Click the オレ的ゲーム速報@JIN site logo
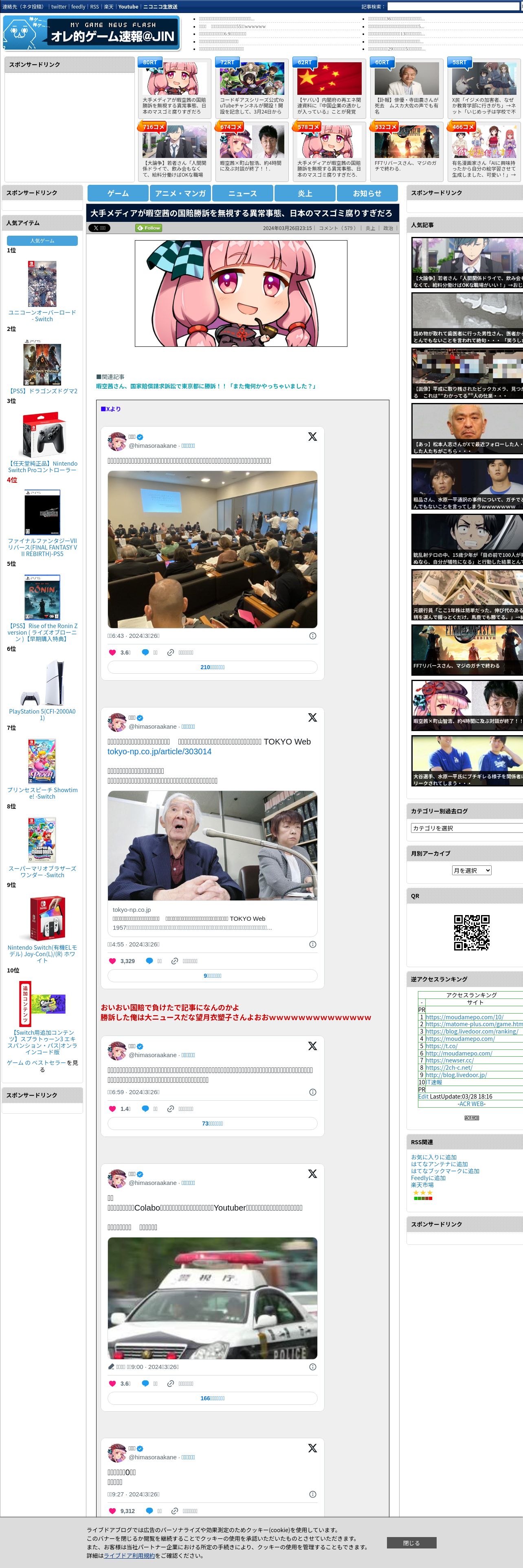Screen dimensions: 523x1568 [x=91, y=33]
